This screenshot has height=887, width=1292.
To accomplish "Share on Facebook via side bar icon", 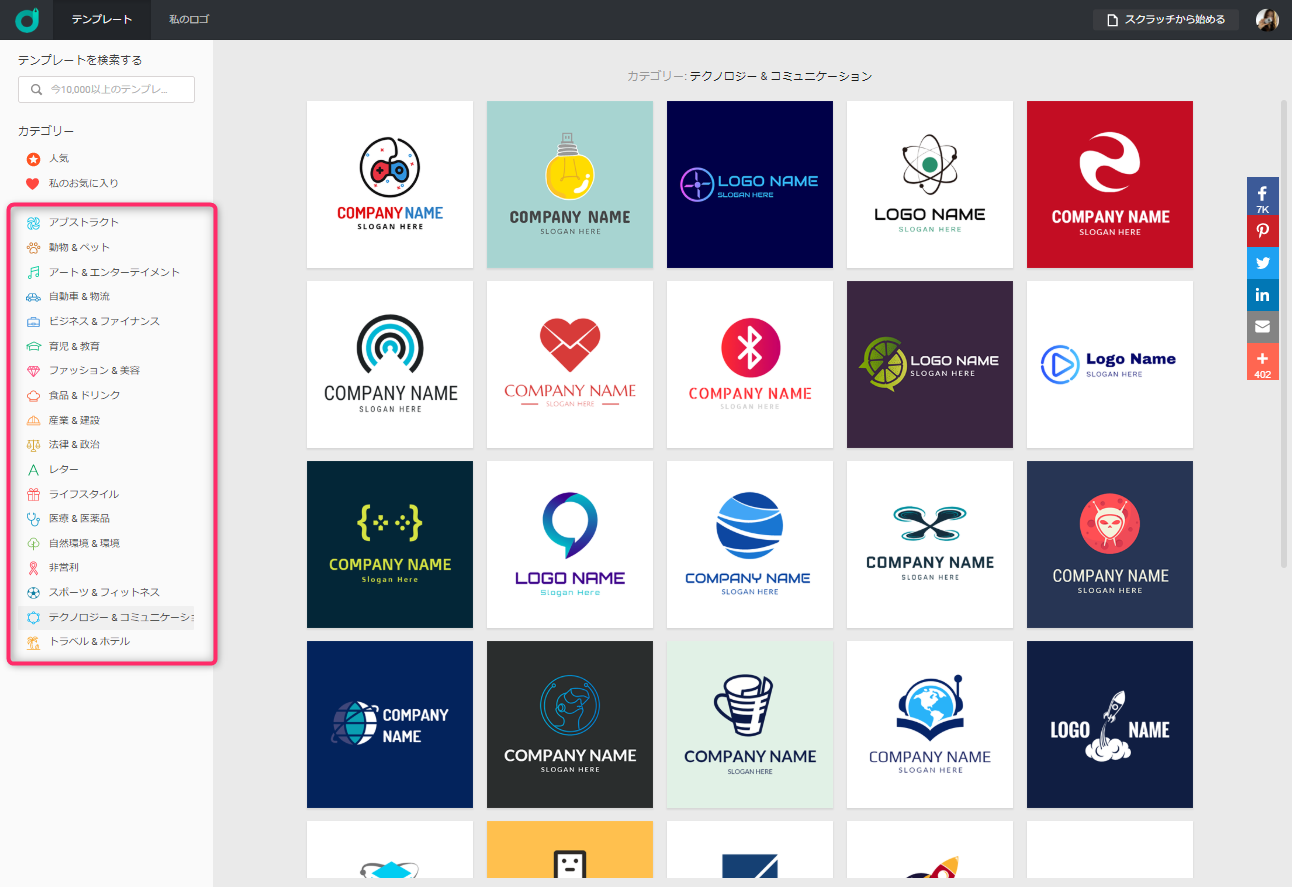I will 1263,196.
